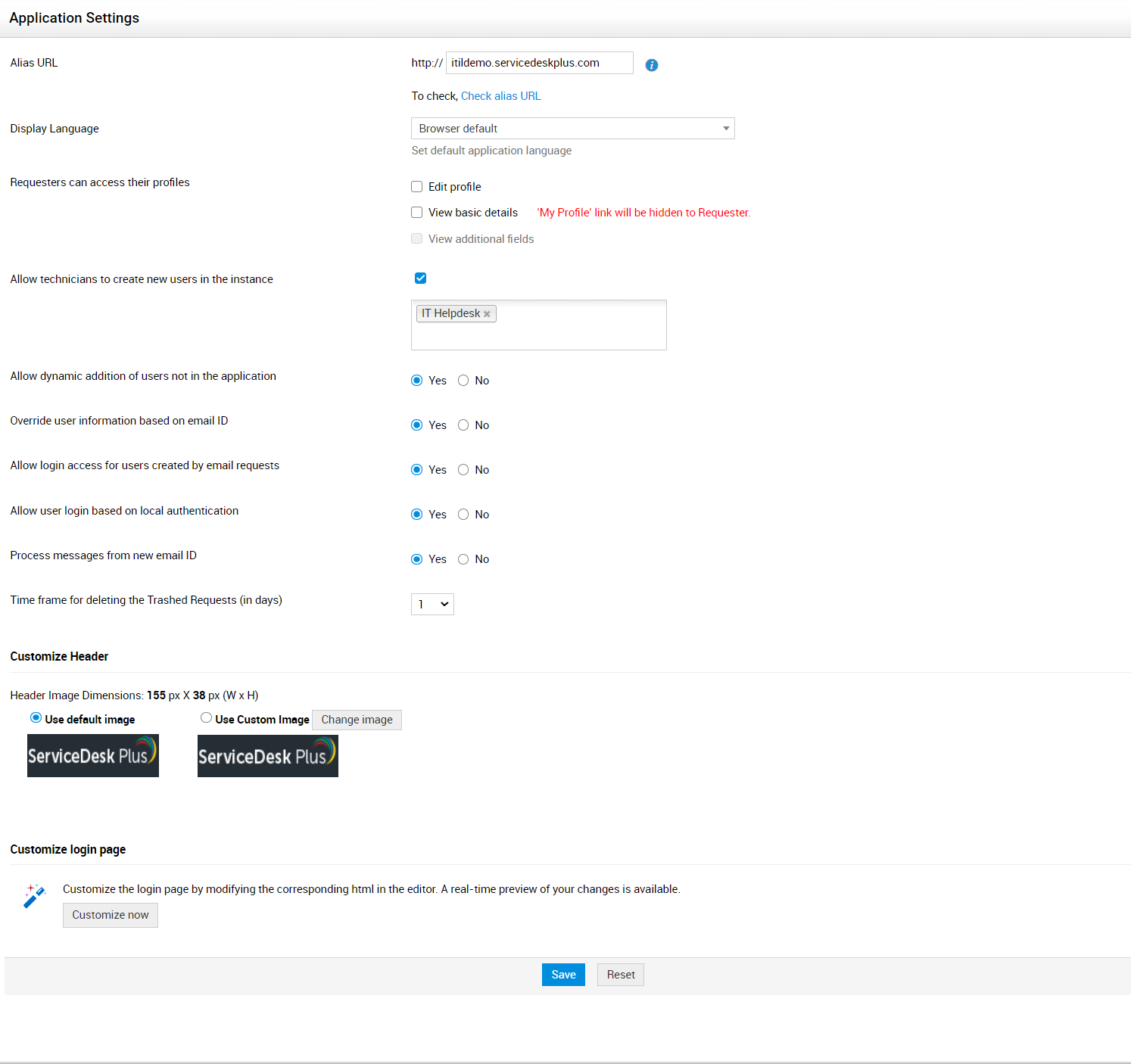Click the Reset button
The image size is (1131, 1064).
pos(621,975)
